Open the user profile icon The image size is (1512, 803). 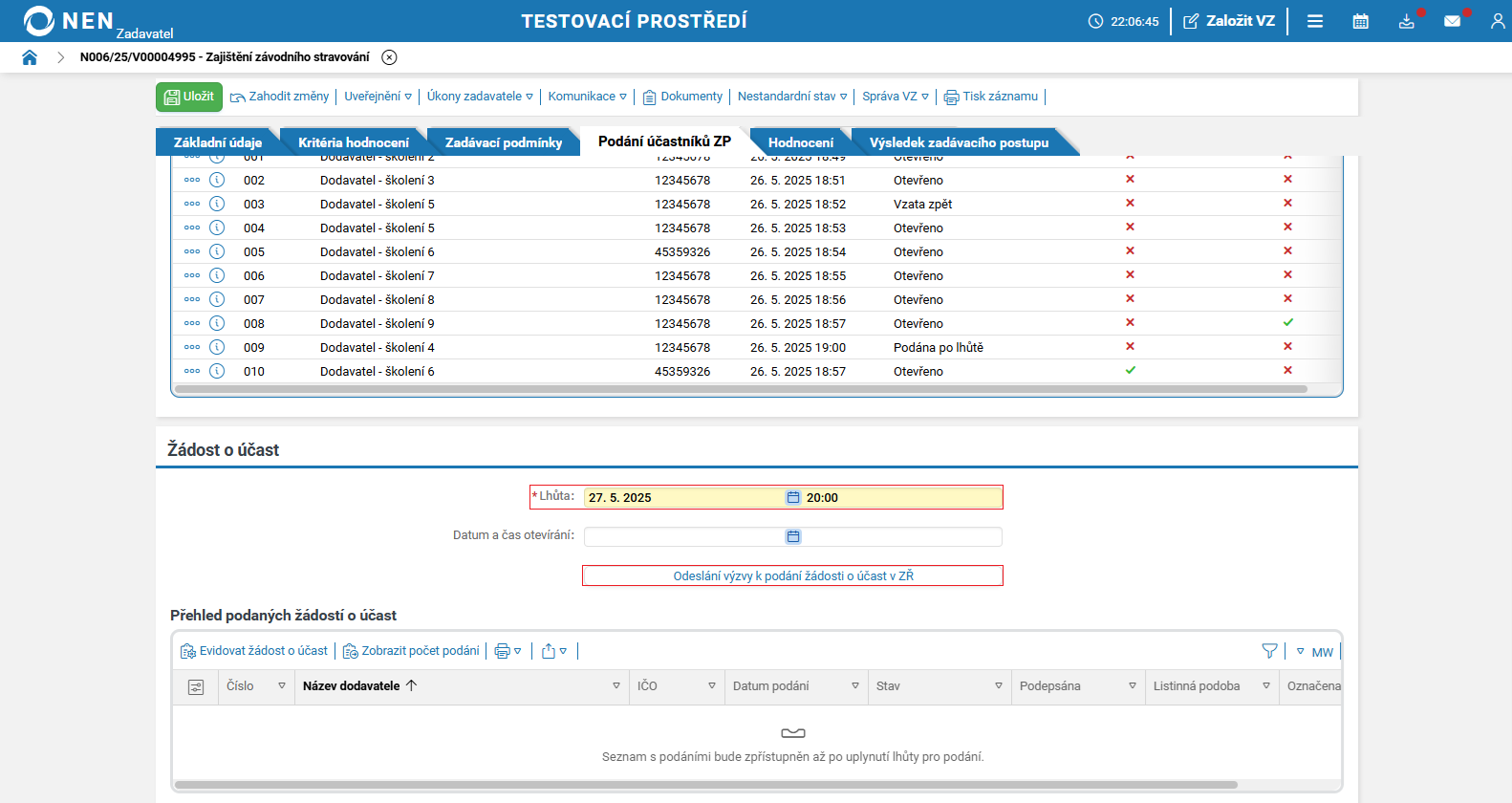point(1497,21)
